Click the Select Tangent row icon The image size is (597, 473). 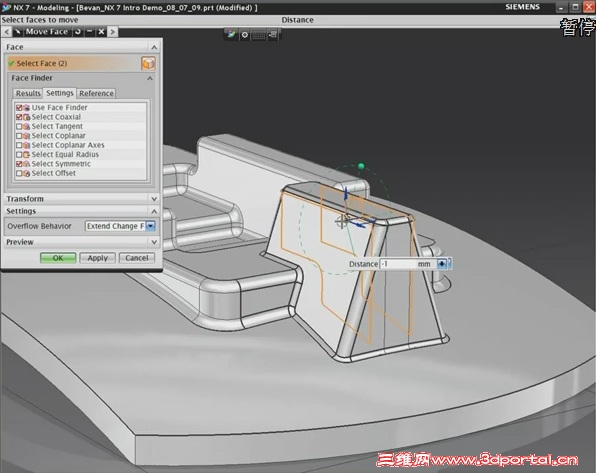pos(27,126)
